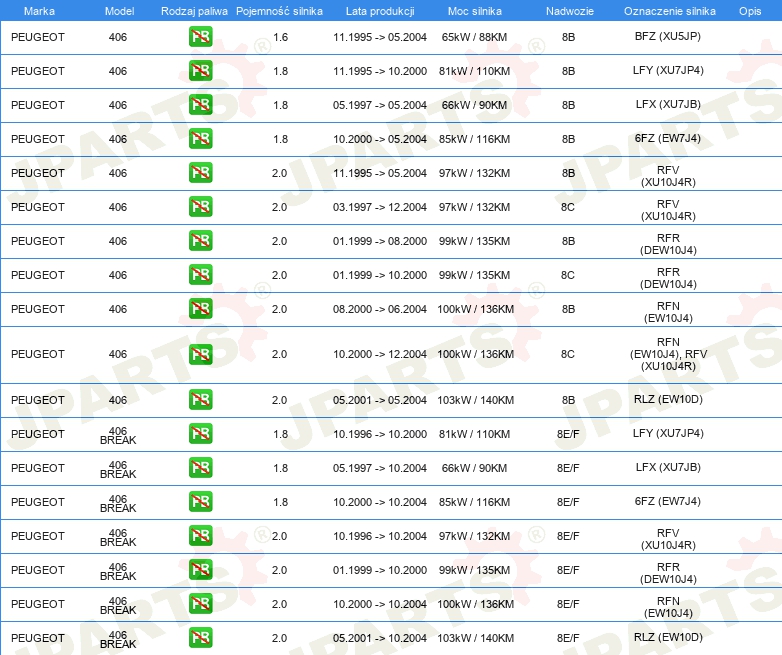Select the date range 08.2000 -> 06.2004
The width and height of the screenshot is (782, 655).
point(380,309)
